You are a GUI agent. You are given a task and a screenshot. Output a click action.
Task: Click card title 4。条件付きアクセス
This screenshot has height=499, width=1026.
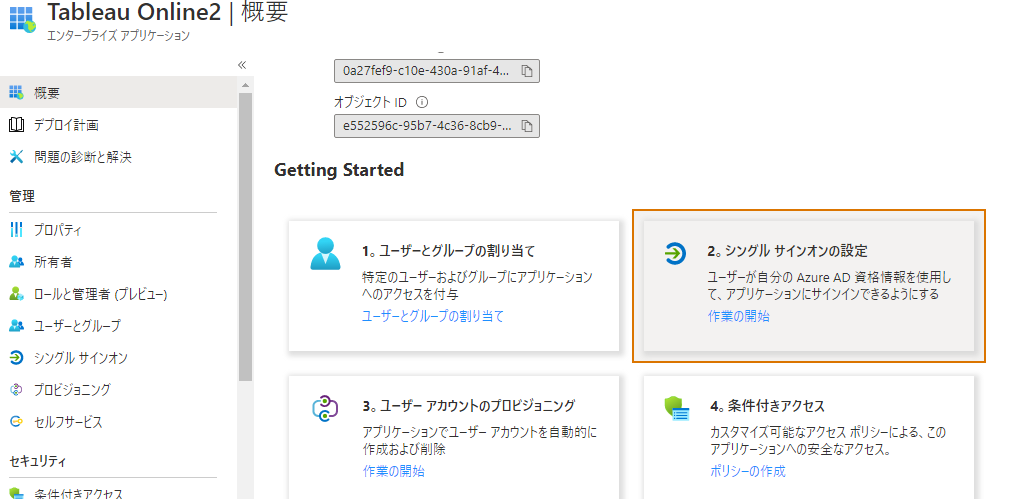(768, 405)
